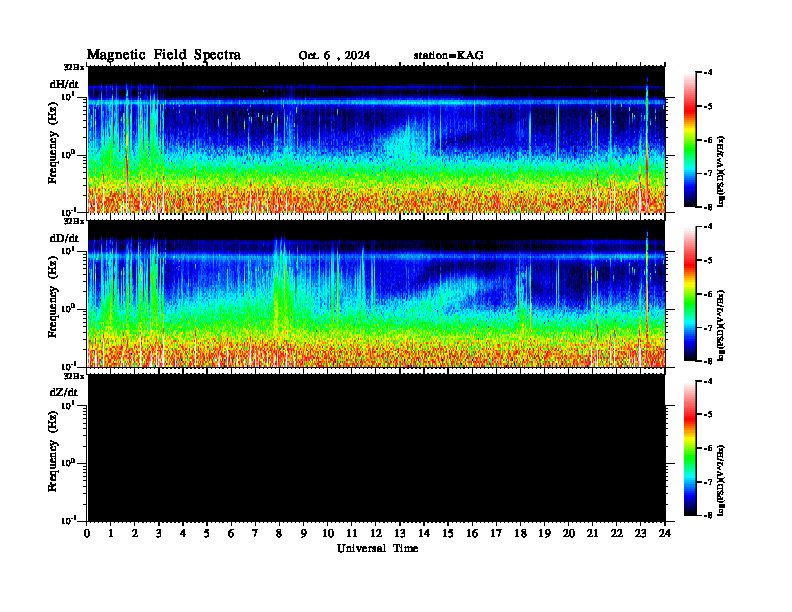Click hour 22 on the time axis
792x612 pixels.
pos(617,534)
